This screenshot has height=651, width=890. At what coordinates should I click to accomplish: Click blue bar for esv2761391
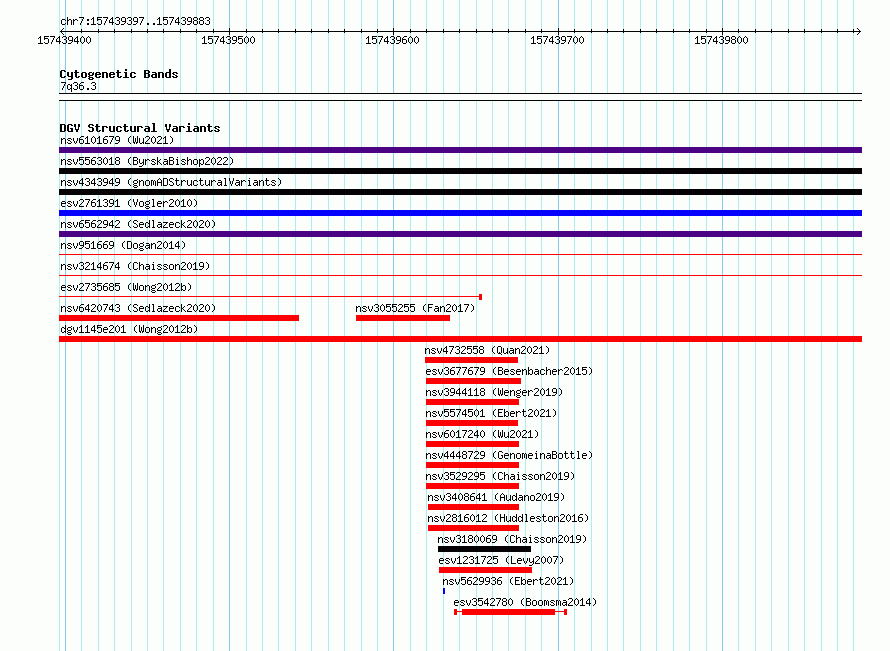point(460,213)
